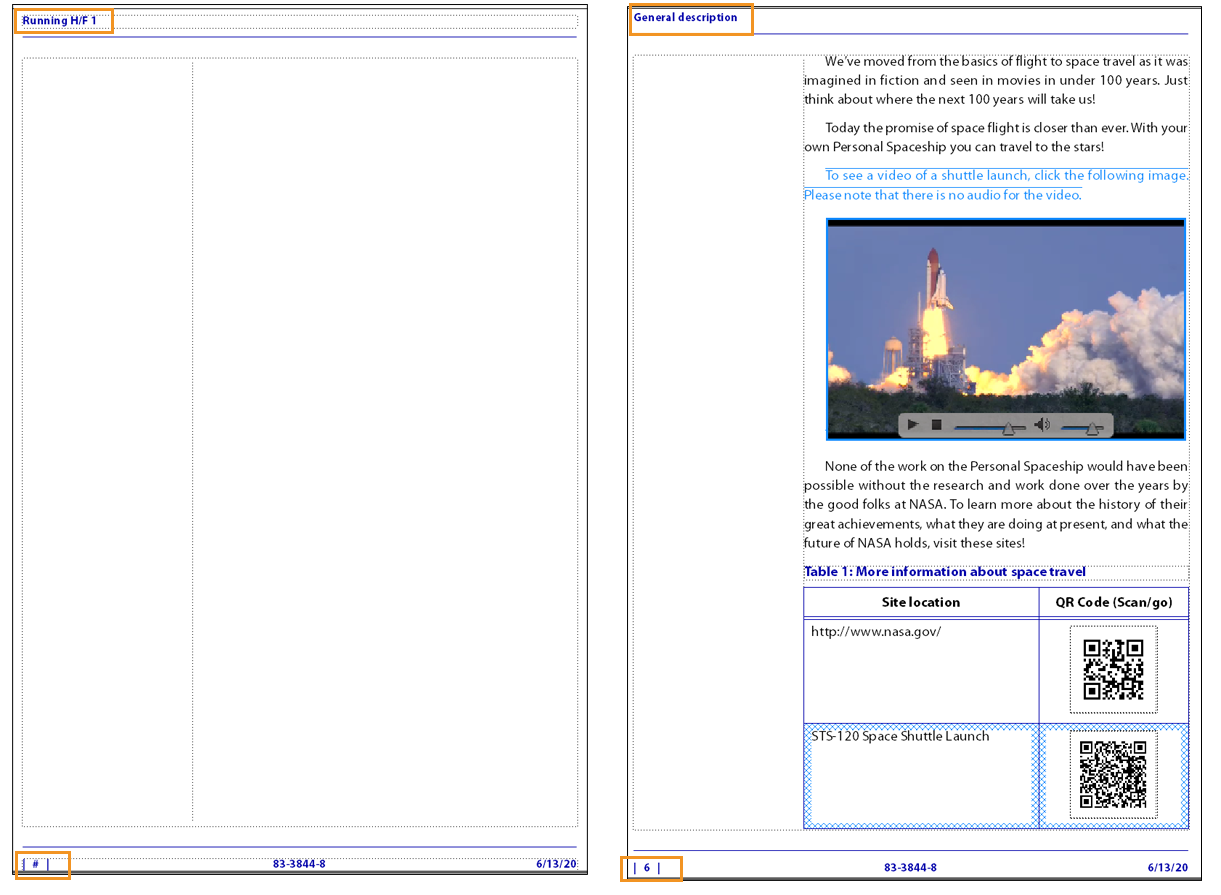Viewport: 1221px width, 895px height.
Task: Click the page number 6 in right footer
Action: pyautogui.click(x=648, y=868)
